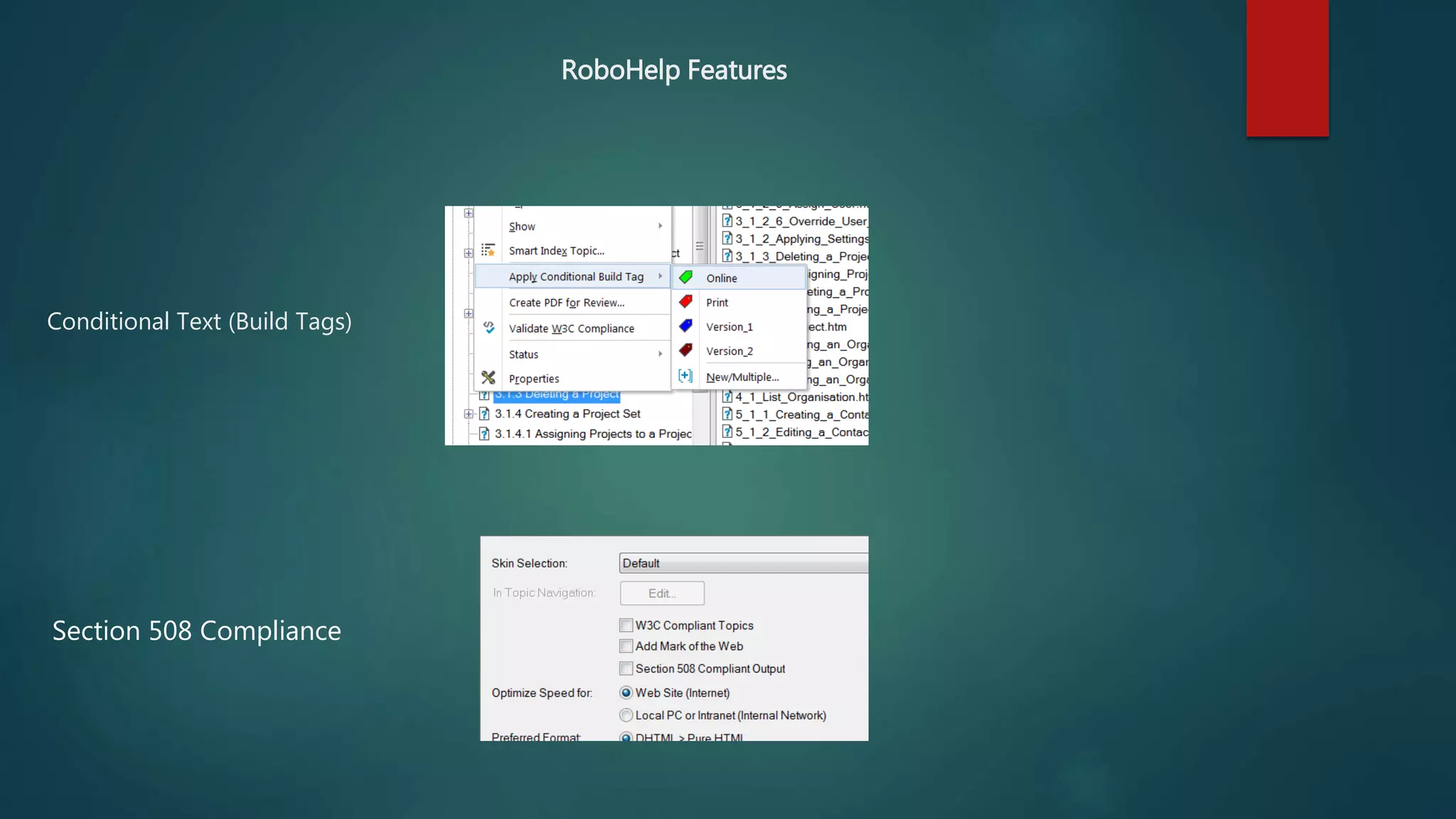Select 3.1.4.1 Assigning Projects tree item
This screenshot has height=819, width=1456.
pos(593,434)
